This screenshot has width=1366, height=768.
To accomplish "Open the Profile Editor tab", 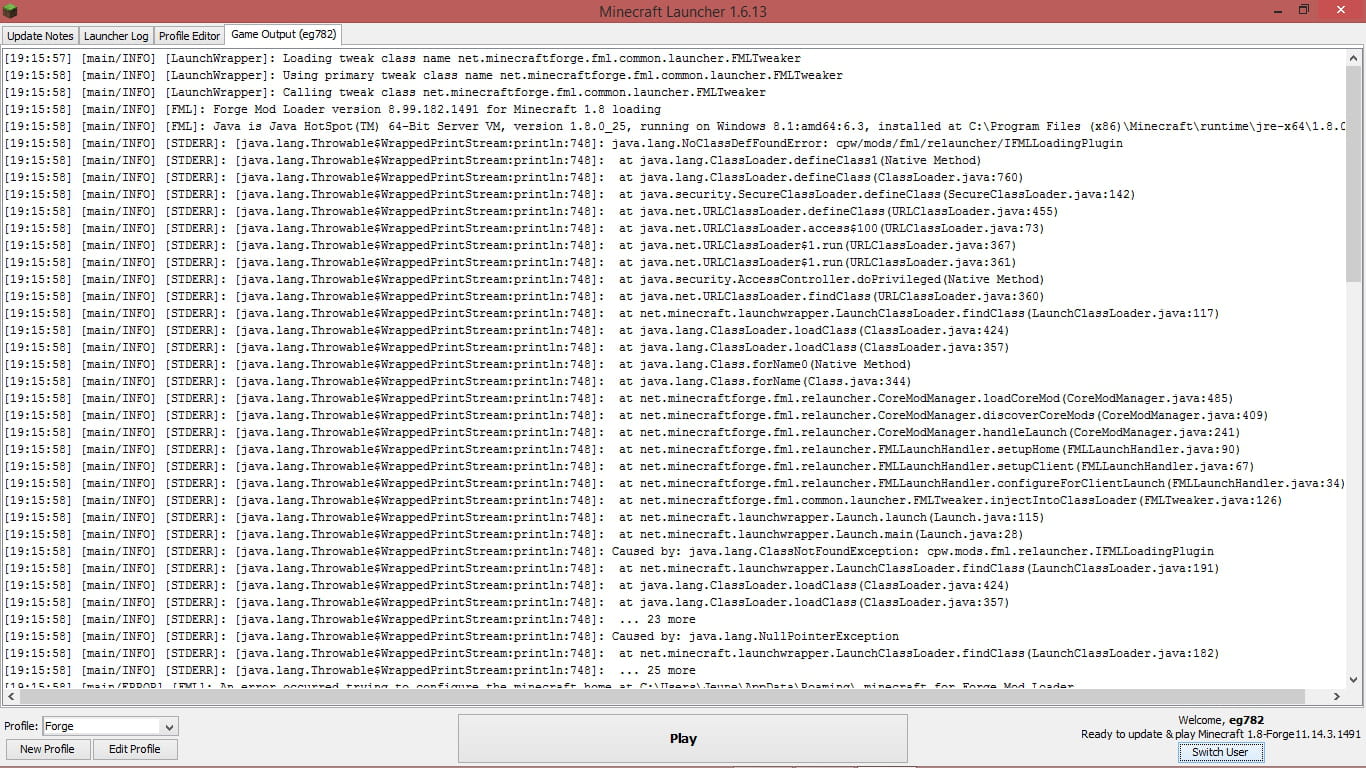I will click(x=190, y=36).
